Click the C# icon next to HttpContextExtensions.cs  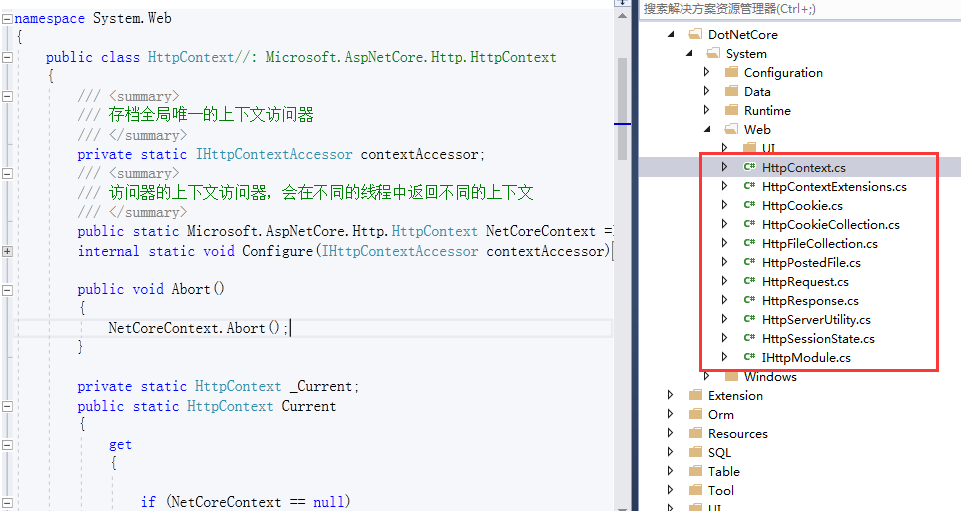[748, 186]
